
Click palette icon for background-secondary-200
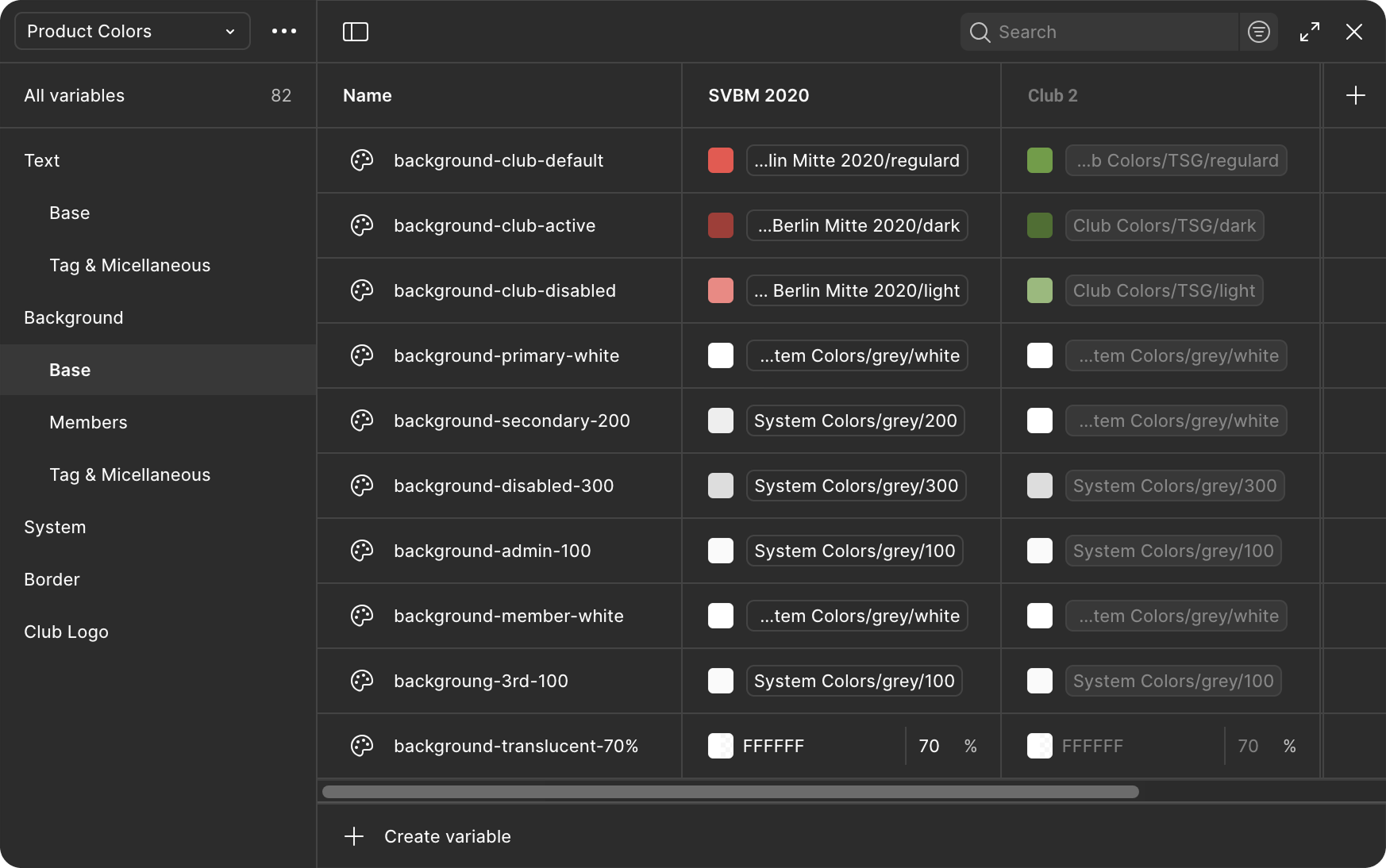(x=362, y=421)
